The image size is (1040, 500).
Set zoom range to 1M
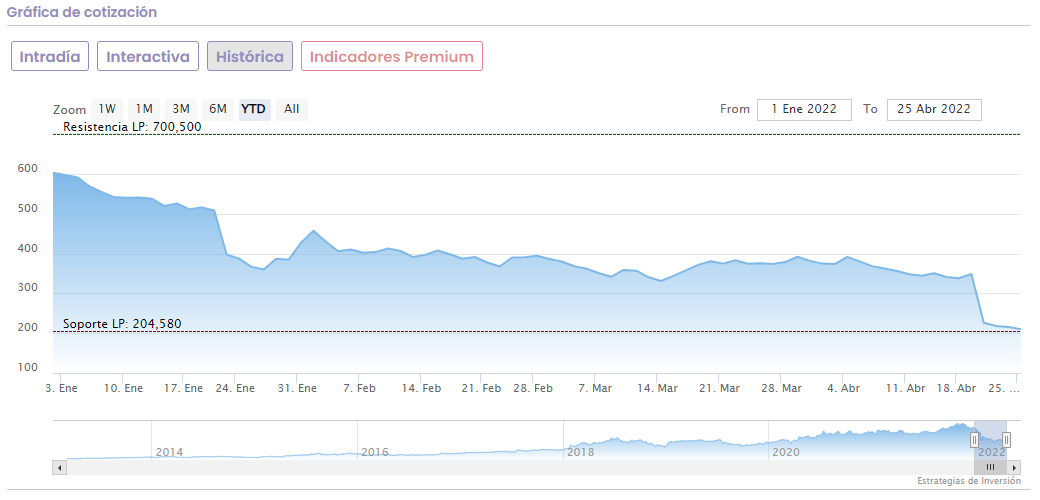point(144,109)
